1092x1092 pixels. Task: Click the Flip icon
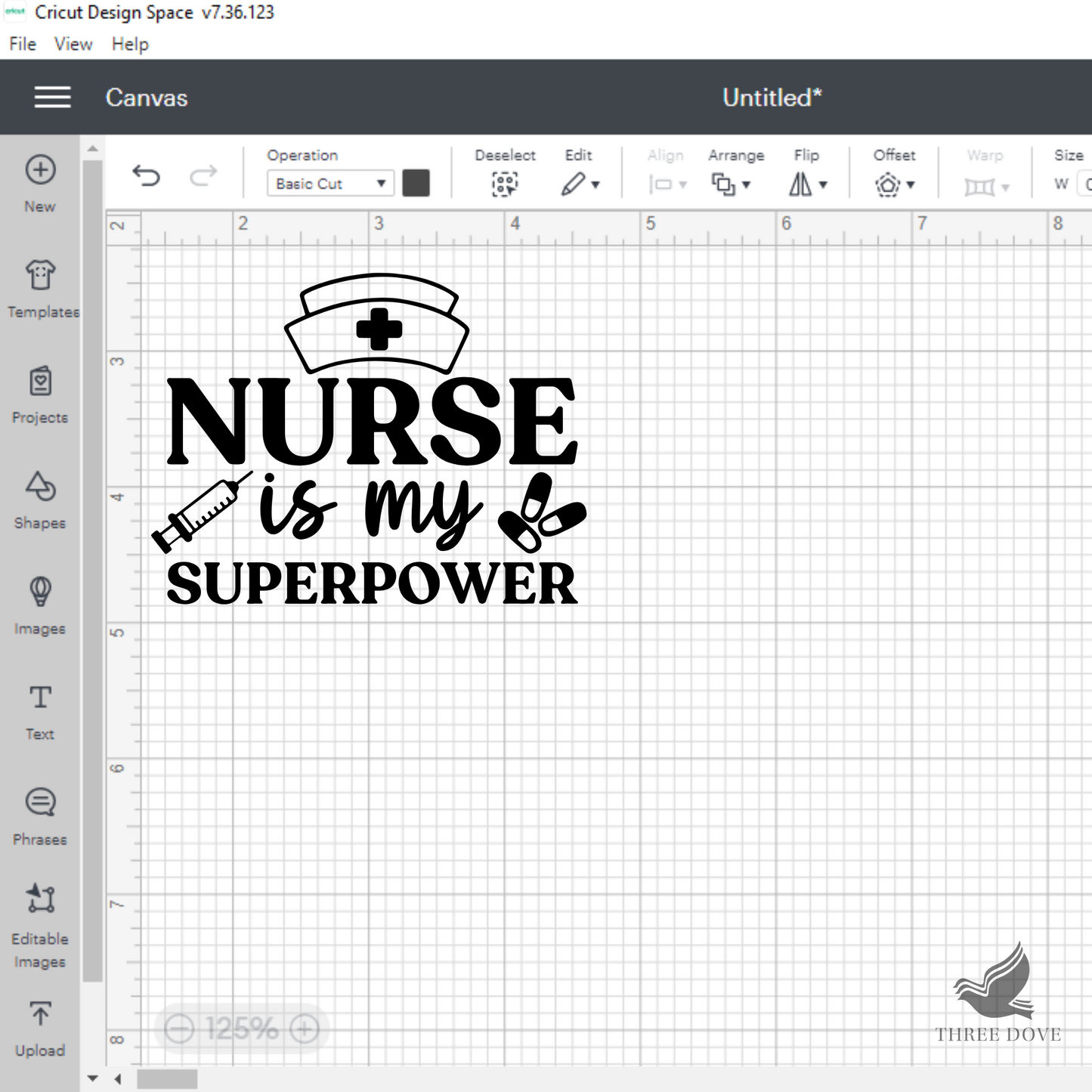point(800,184)
